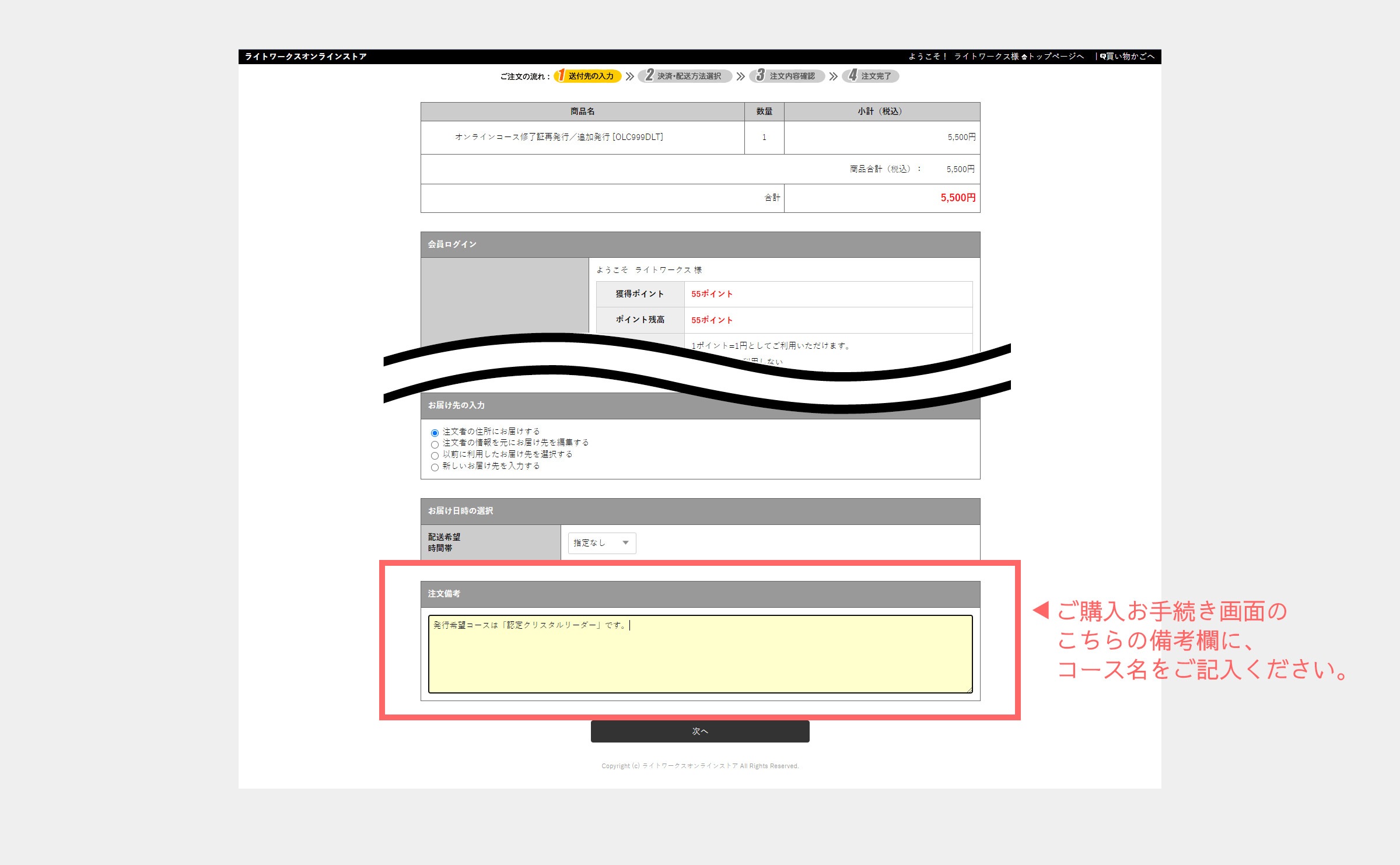
Task: Click the footer copyright text
Action: [x=700, y=766]
